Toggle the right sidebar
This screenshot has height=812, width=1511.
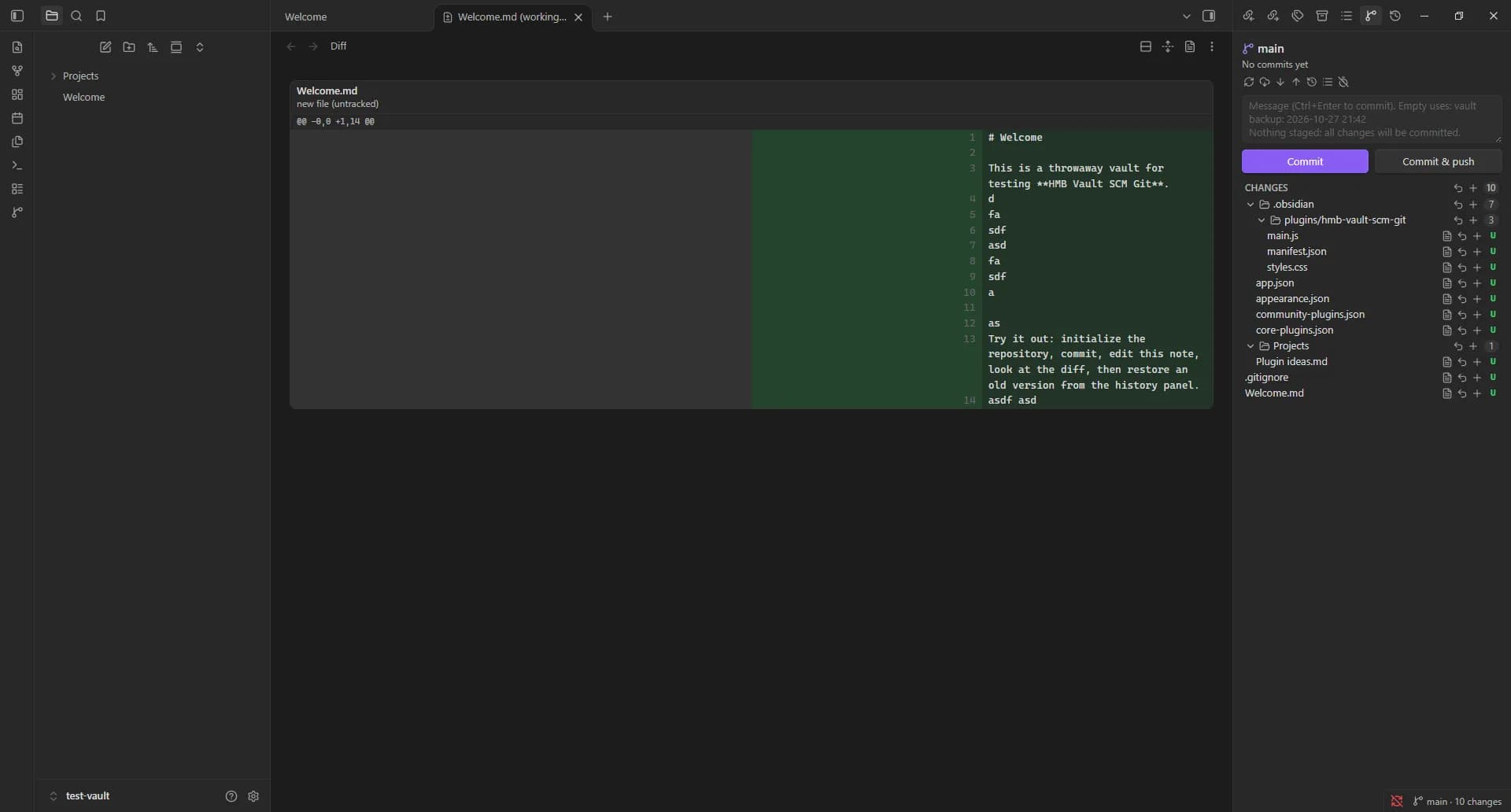1210,16
